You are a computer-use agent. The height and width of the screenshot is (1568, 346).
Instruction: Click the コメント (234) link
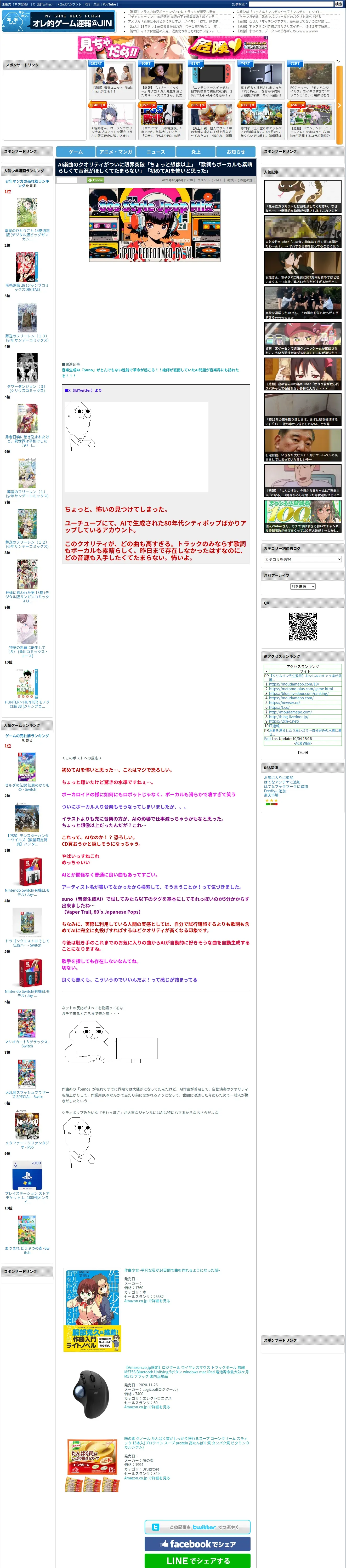(209, 180)
